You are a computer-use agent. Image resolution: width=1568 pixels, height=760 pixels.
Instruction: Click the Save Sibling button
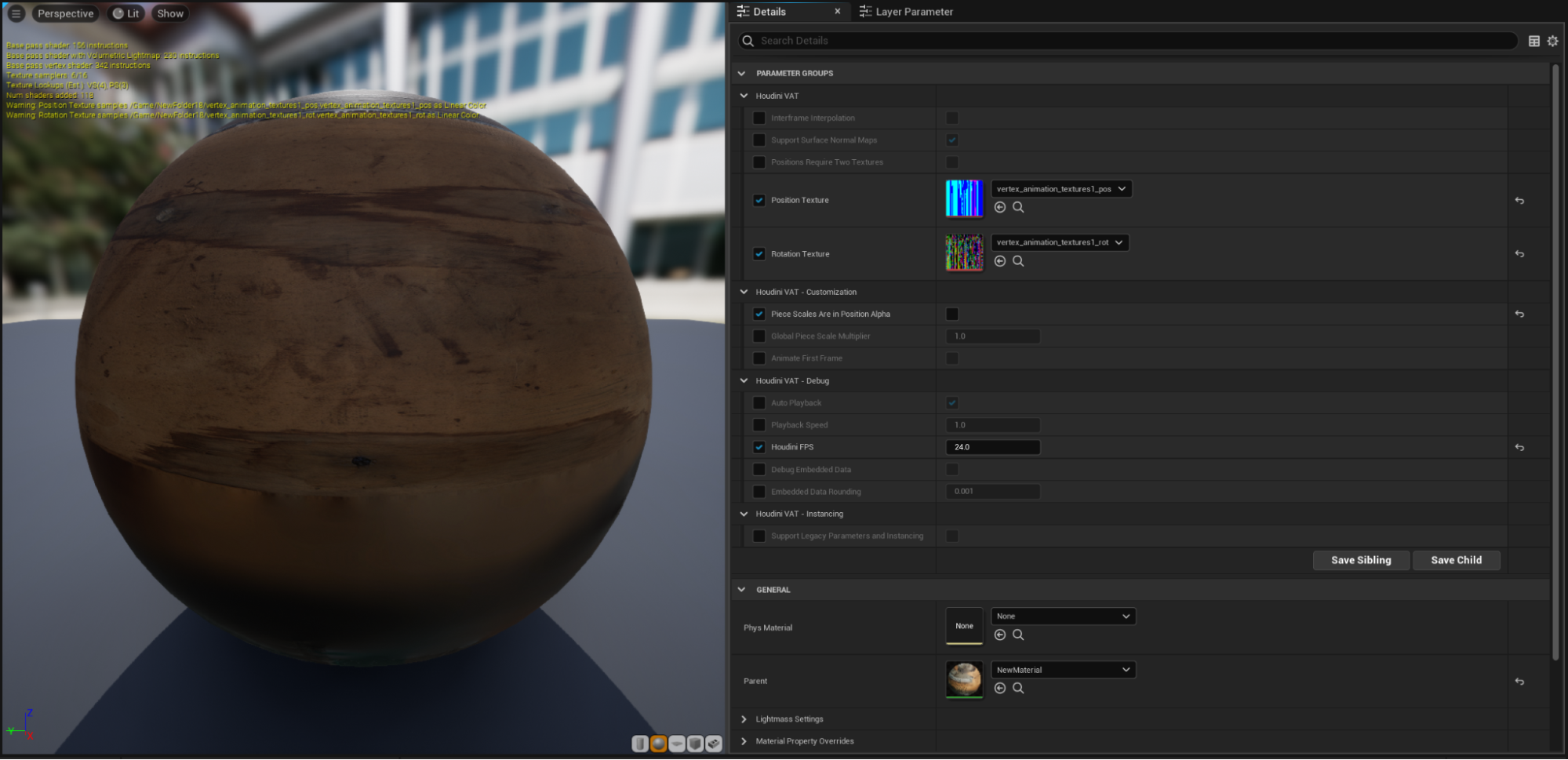click(1361, 560)
